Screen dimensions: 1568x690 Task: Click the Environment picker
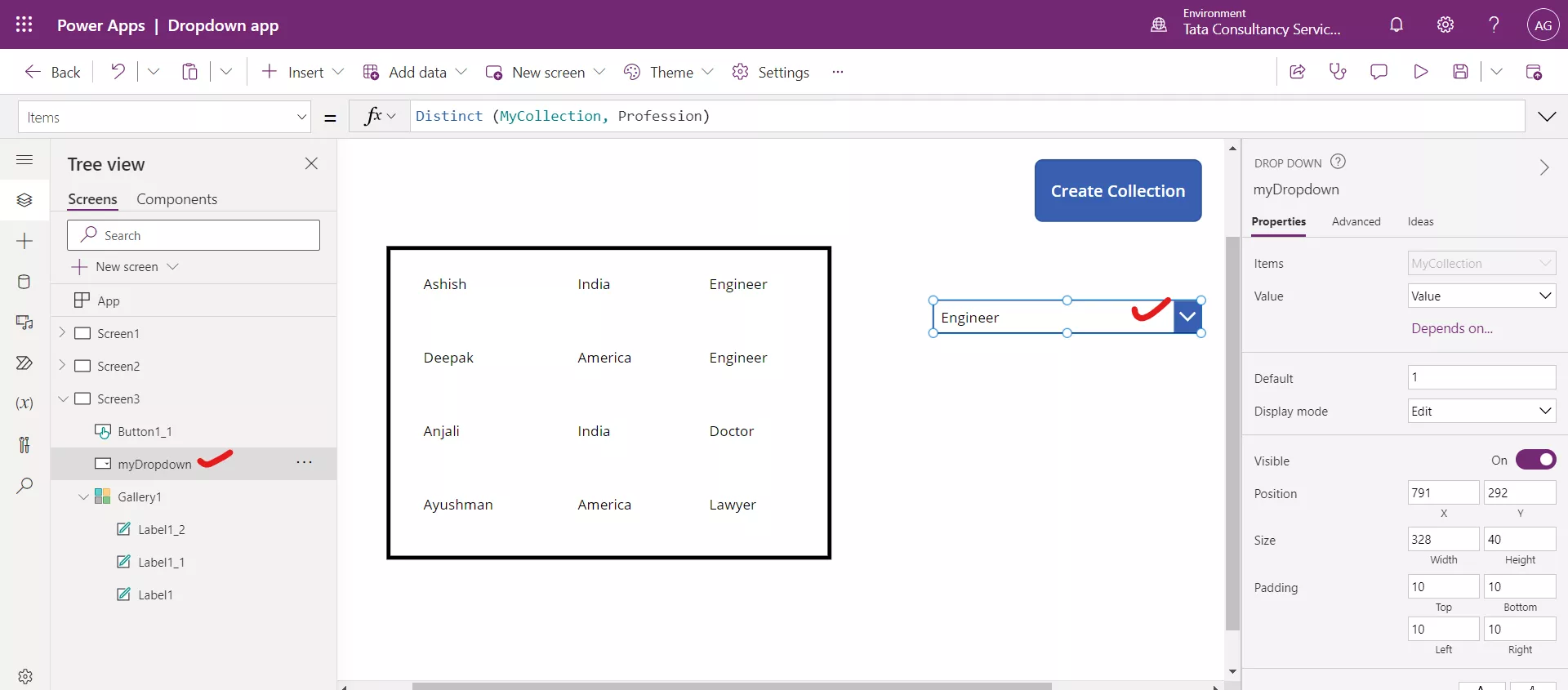pos(1247,23)
